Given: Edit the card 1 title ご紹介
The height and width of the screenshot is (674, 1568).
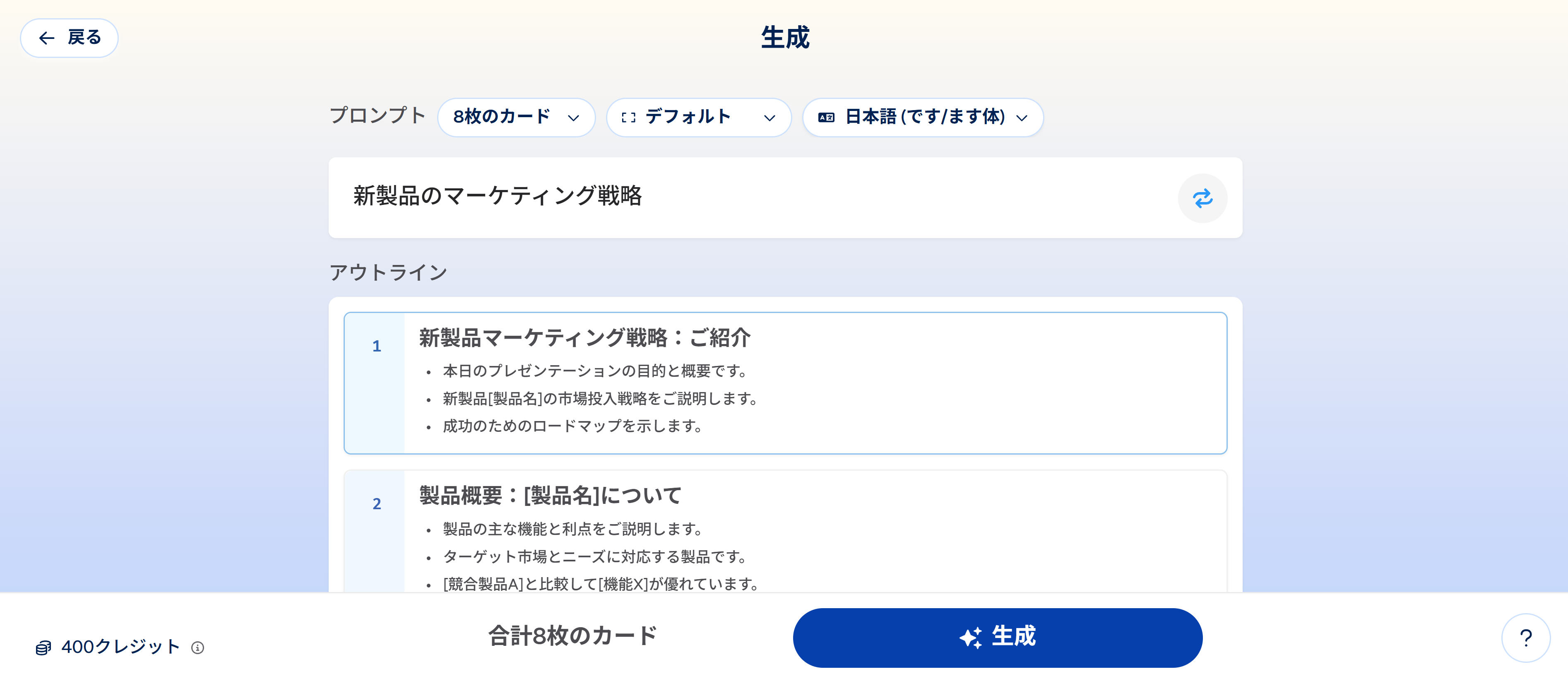Looking at the screenshot, I should 584,338.
